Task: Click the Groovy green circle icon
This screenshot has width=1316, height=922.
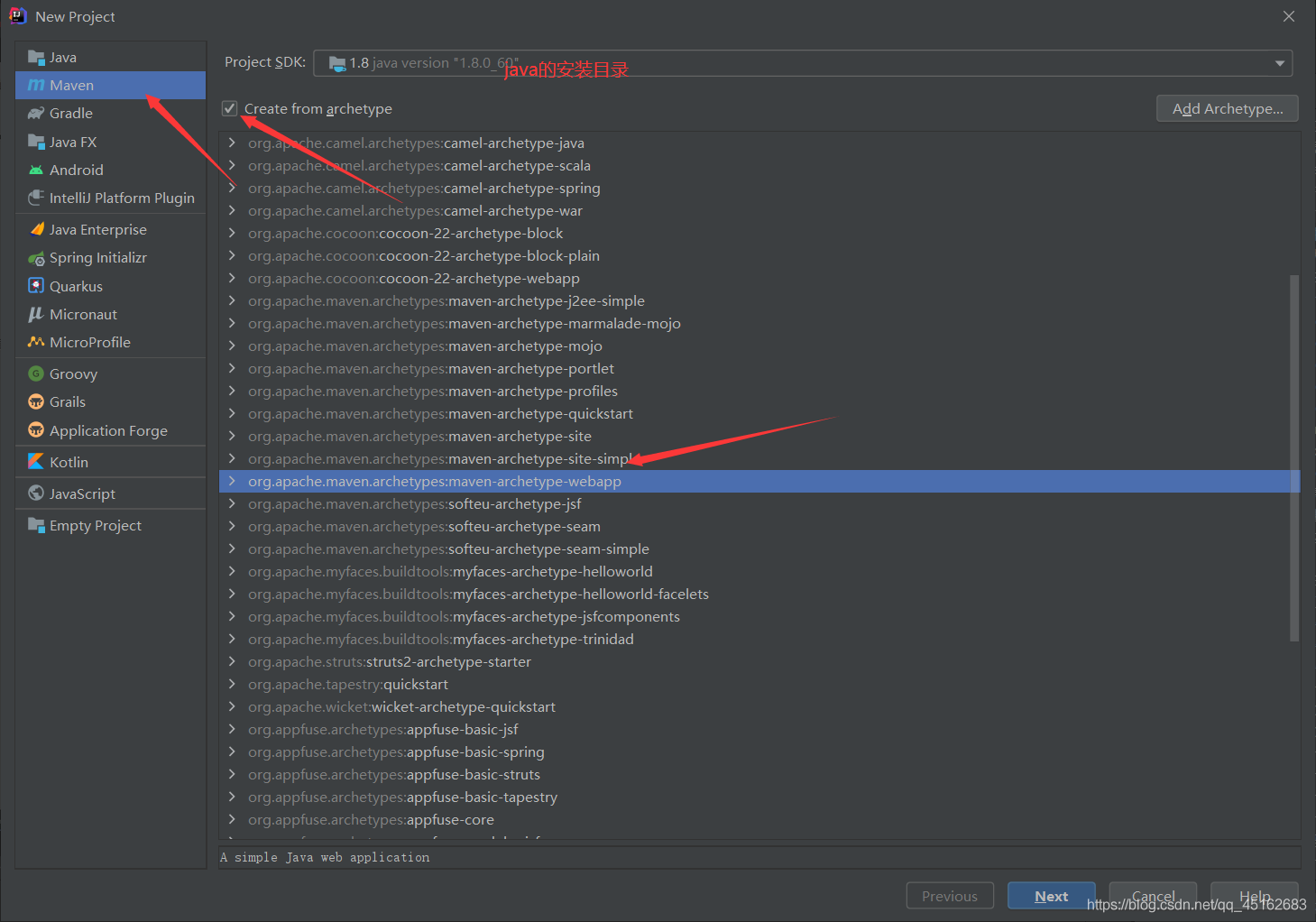Action: [x=36, y=374]
